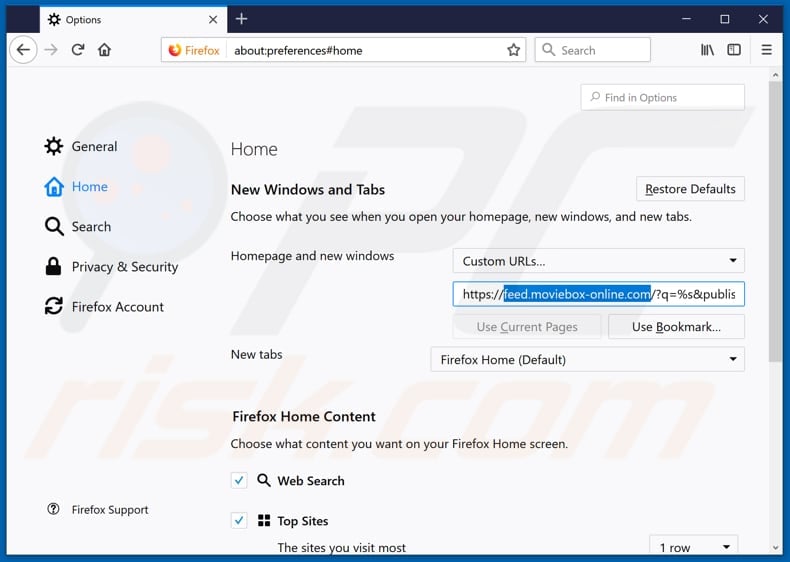The width and height of the screenshot is (790, 562).
Task: Open a new tab with plus
Action: (241, 19)
